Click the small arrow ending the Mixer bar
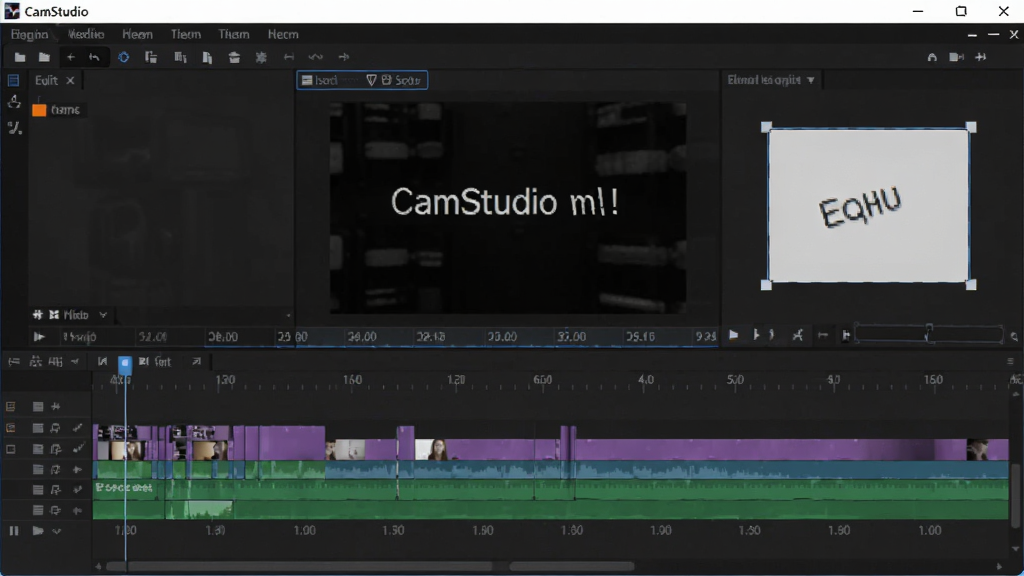 click(288, 315)
